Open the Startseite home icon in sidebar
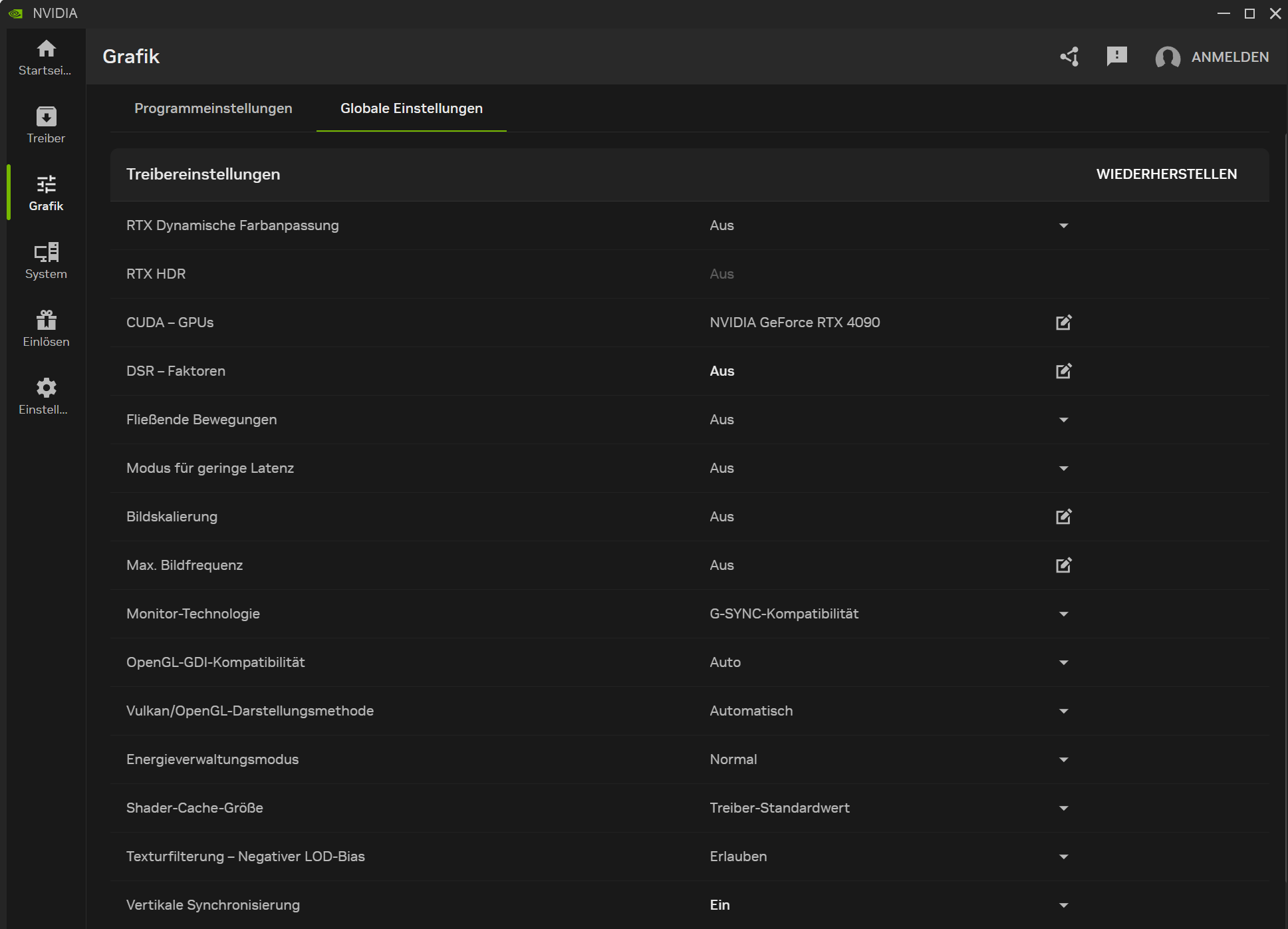This screenshot has width=1288, height=929. (x=46, y=57)
